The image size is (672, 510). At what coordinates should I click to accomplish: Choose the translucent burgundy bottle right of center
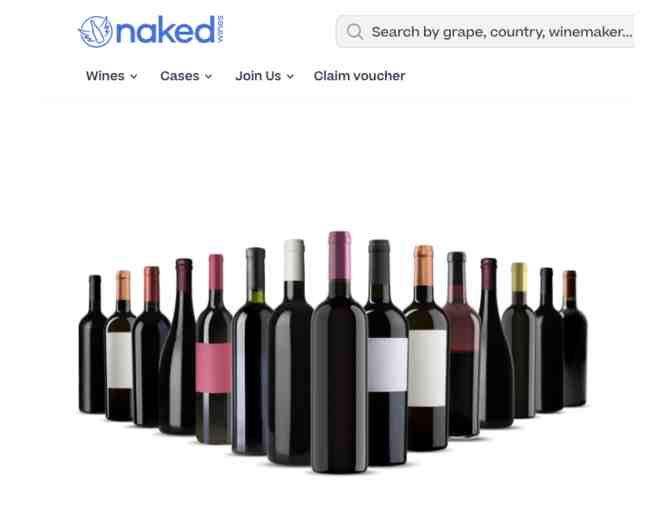[x=462, y=344]
